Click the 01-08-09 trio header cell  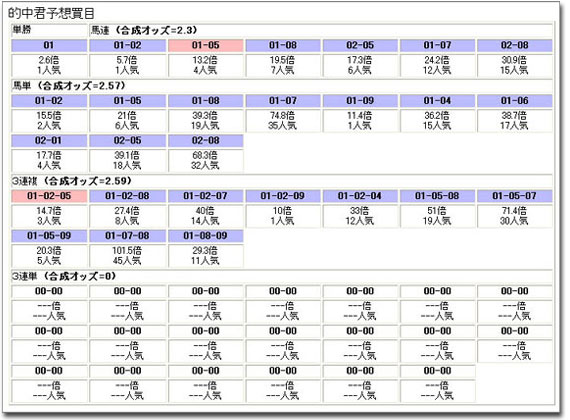point(205,236)
